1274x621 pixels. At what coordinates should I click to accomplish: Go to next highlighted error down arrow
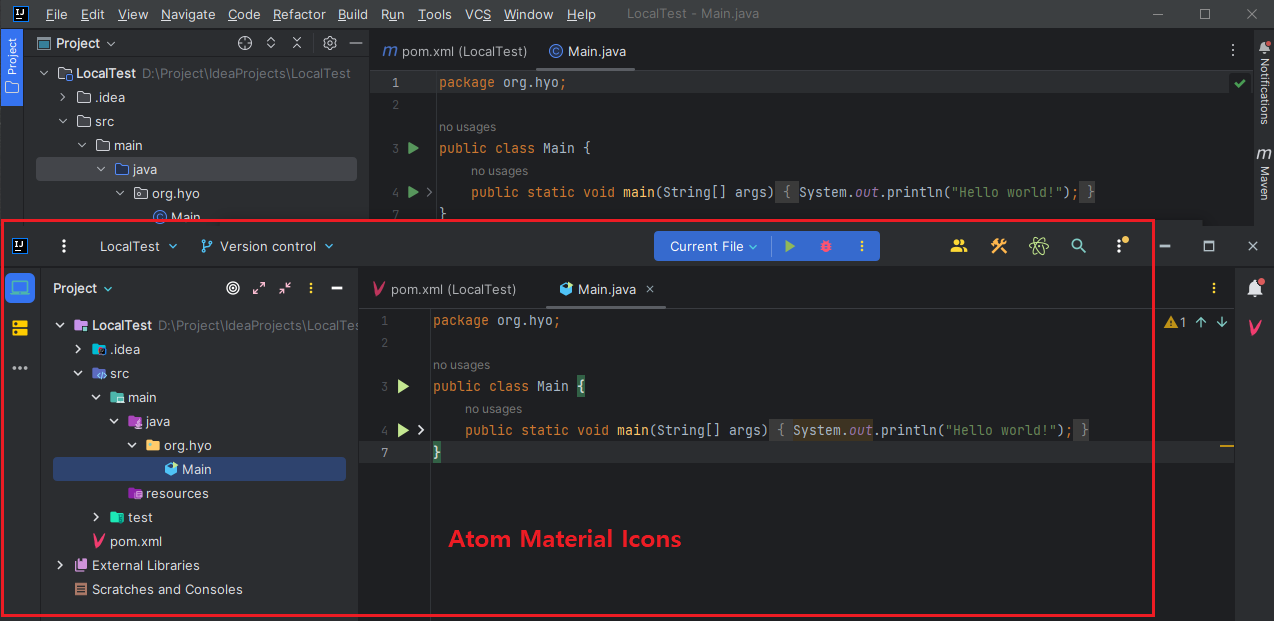[1222, 322]
